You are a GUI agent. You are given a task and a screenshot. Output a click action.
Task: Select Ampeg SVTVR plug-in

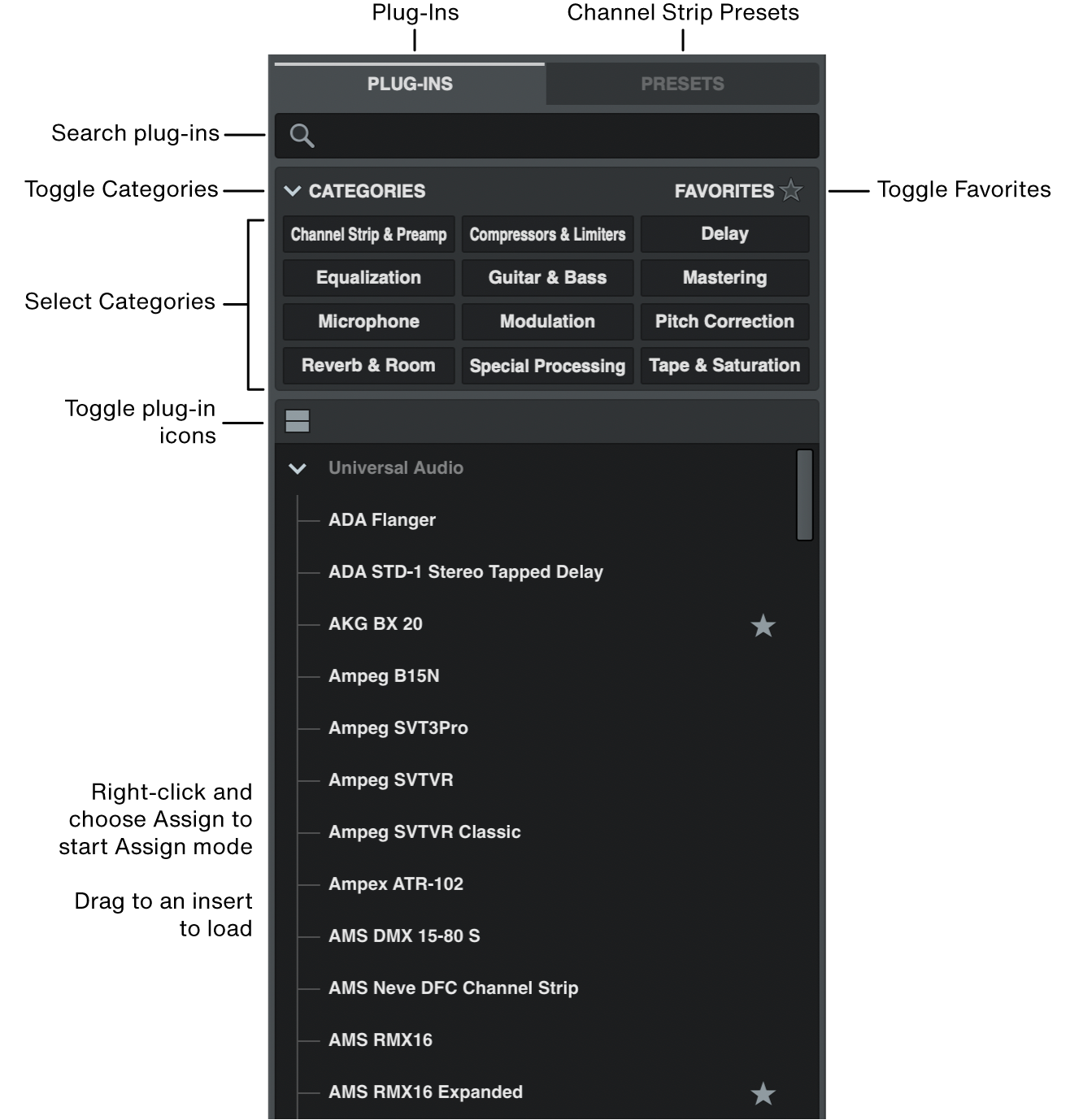(391, 780)
